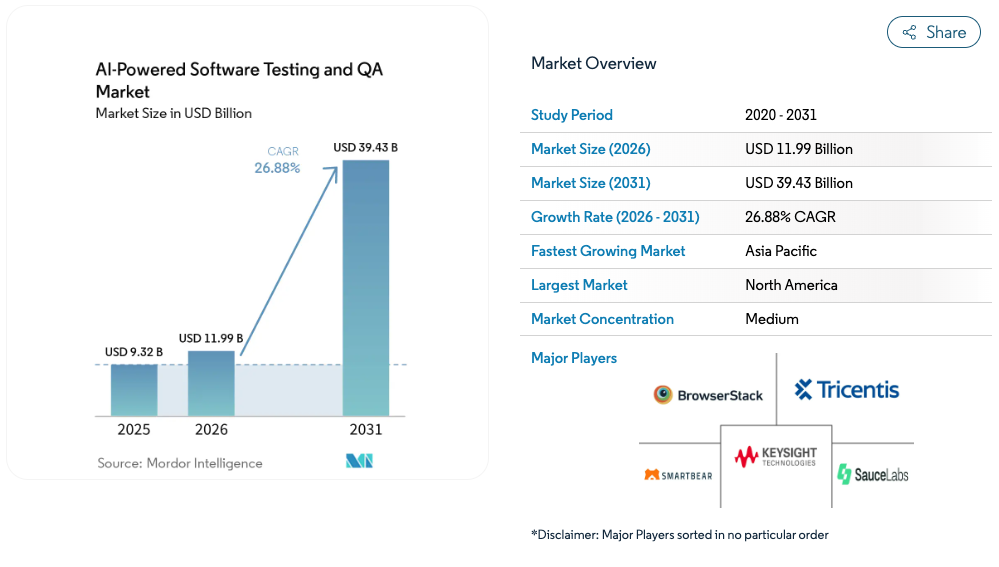Viewport: 999px width, 567px height.
Task: Click the chart title AI-Powered Software Testing
Action: pyautogui.click(x=239, y=80)
